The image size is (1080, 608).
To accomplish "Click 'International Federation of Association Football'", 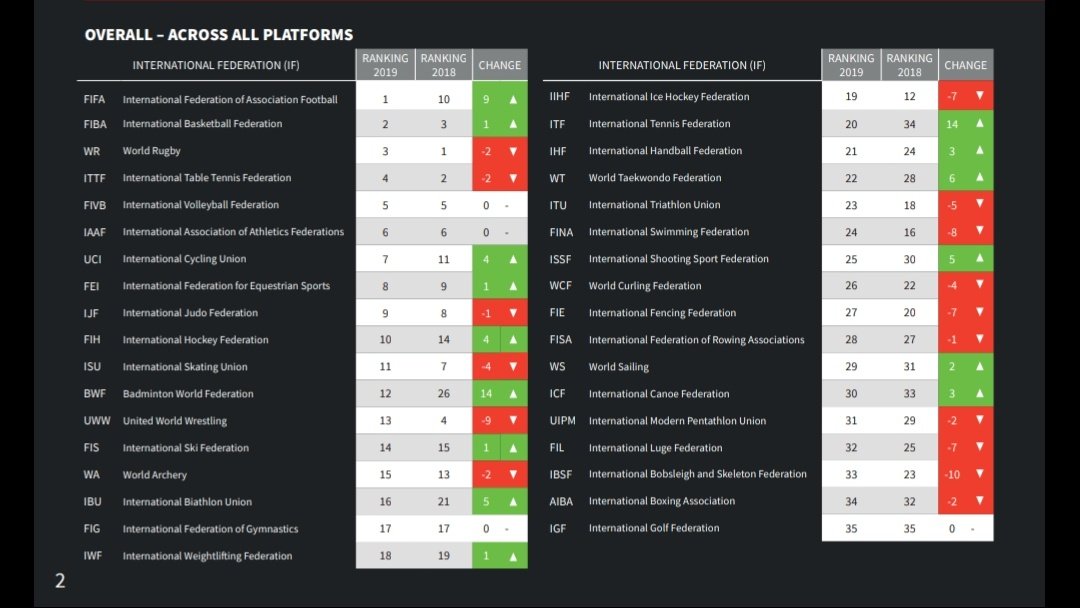I will coord(230,99).
